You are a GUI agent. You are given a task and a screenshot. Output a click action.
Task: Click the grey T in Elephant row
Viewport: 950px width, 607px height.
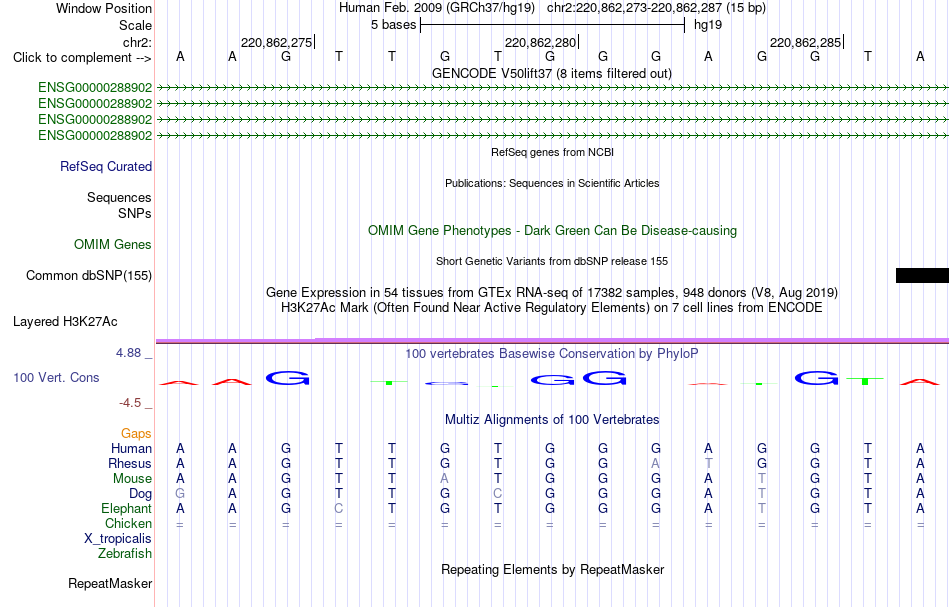[x=762, y=508]
